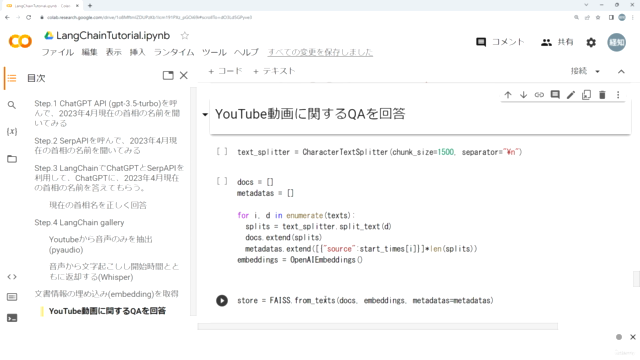Close the 目次 panel
Viewport: 640px width, 360px height.
click(184, 76)
